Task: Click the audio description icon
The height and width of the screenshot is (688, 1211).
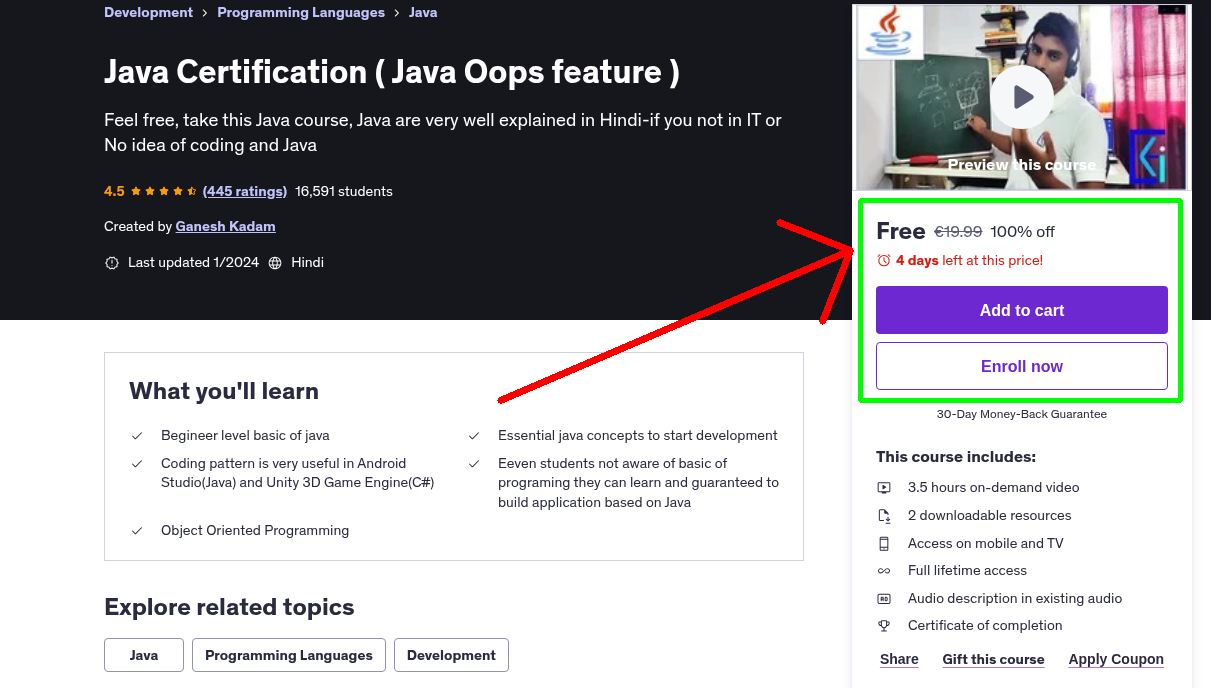Action: [884, 598]
